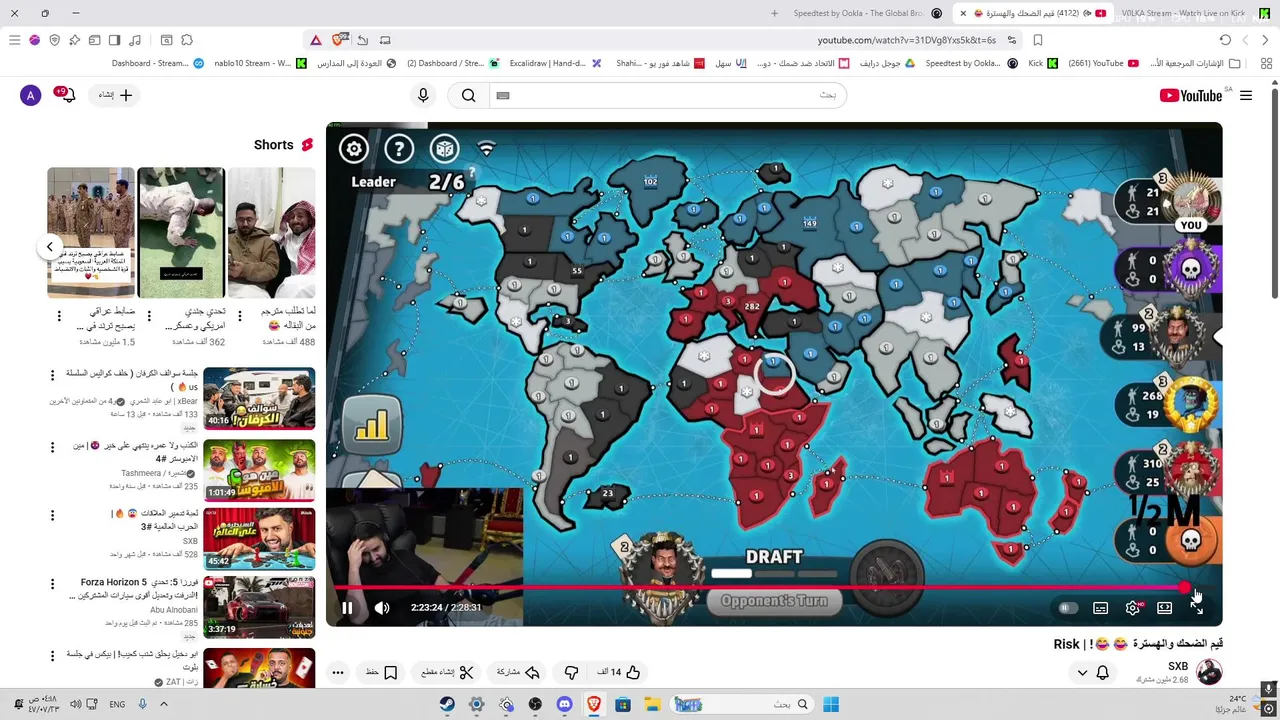Click the in-game stats bar chart button
1280x720 pixels.
point(371,426)
